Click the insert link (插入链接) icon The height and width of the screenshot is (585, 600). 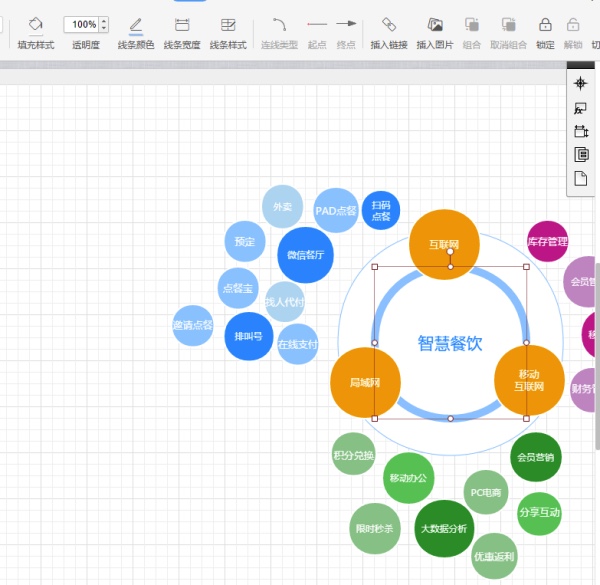point(389,24)
